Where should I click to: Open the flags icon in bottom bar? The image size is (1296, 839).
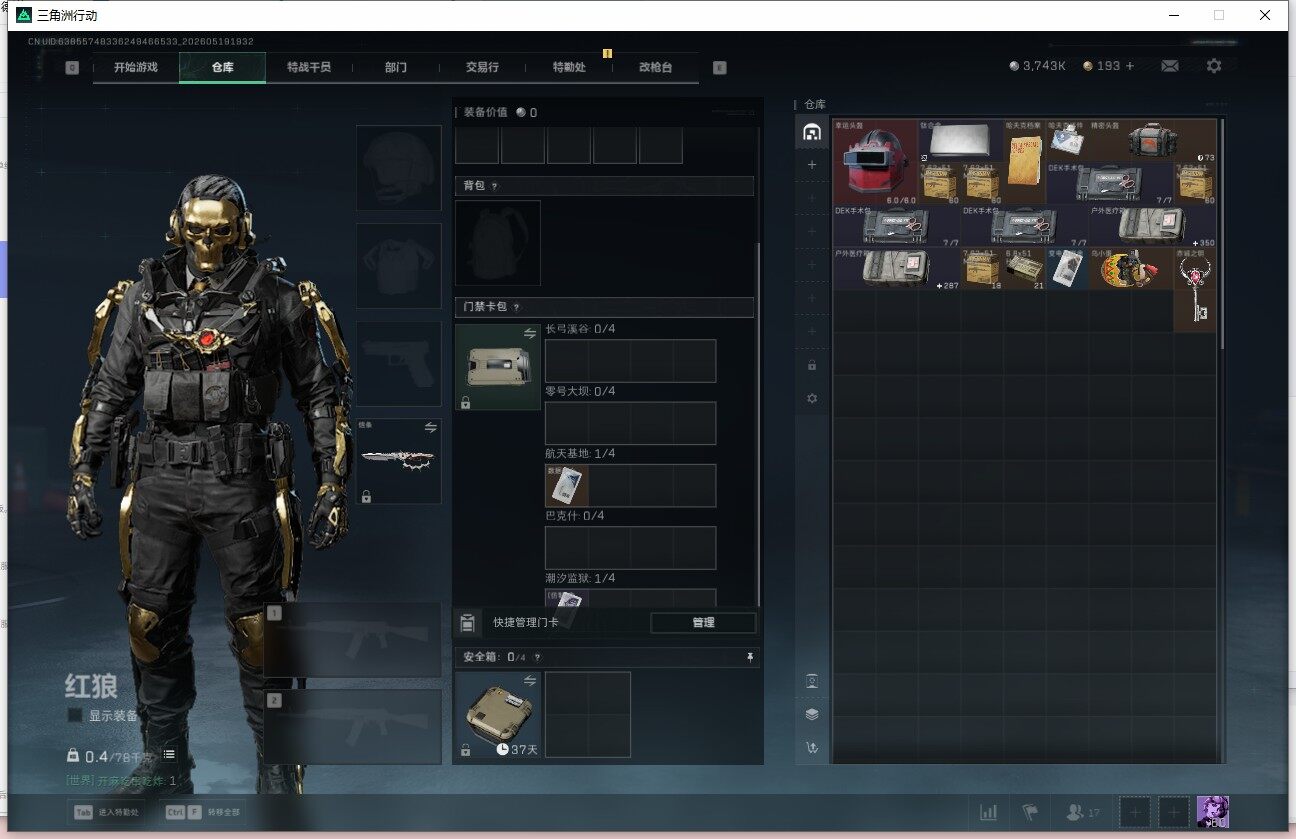(1029, 812)
